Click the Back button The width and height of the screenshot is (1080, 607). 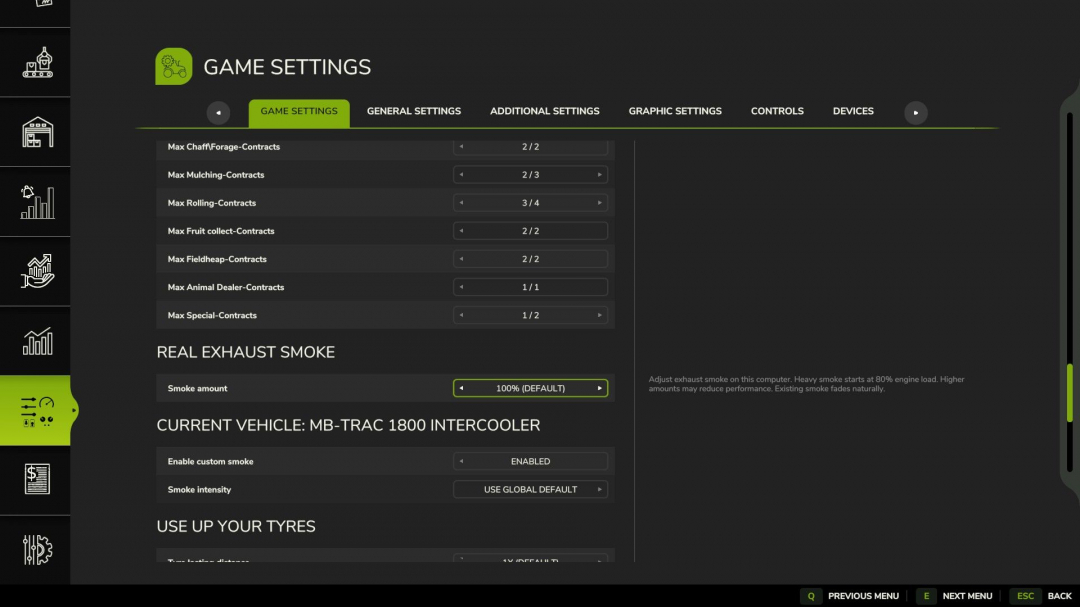(1059, 596)
